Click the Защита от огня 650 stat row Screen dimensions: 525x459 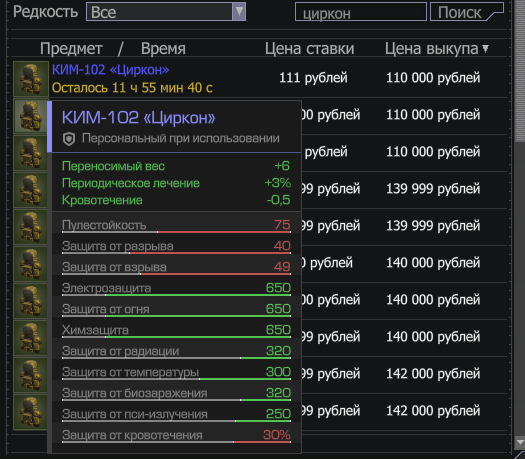[176, 309]
